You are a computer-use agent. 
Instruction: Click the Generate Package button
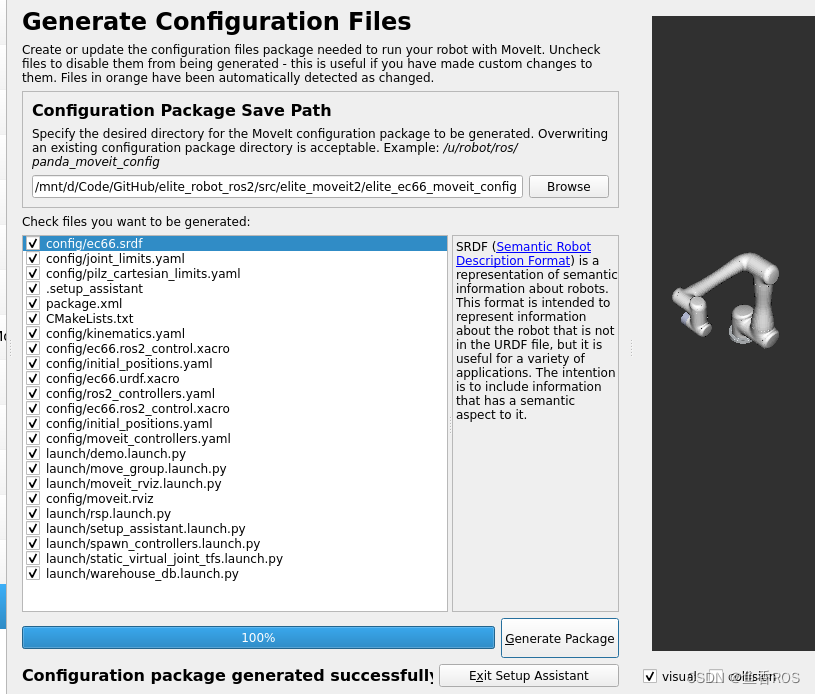[x=560, y=638]
